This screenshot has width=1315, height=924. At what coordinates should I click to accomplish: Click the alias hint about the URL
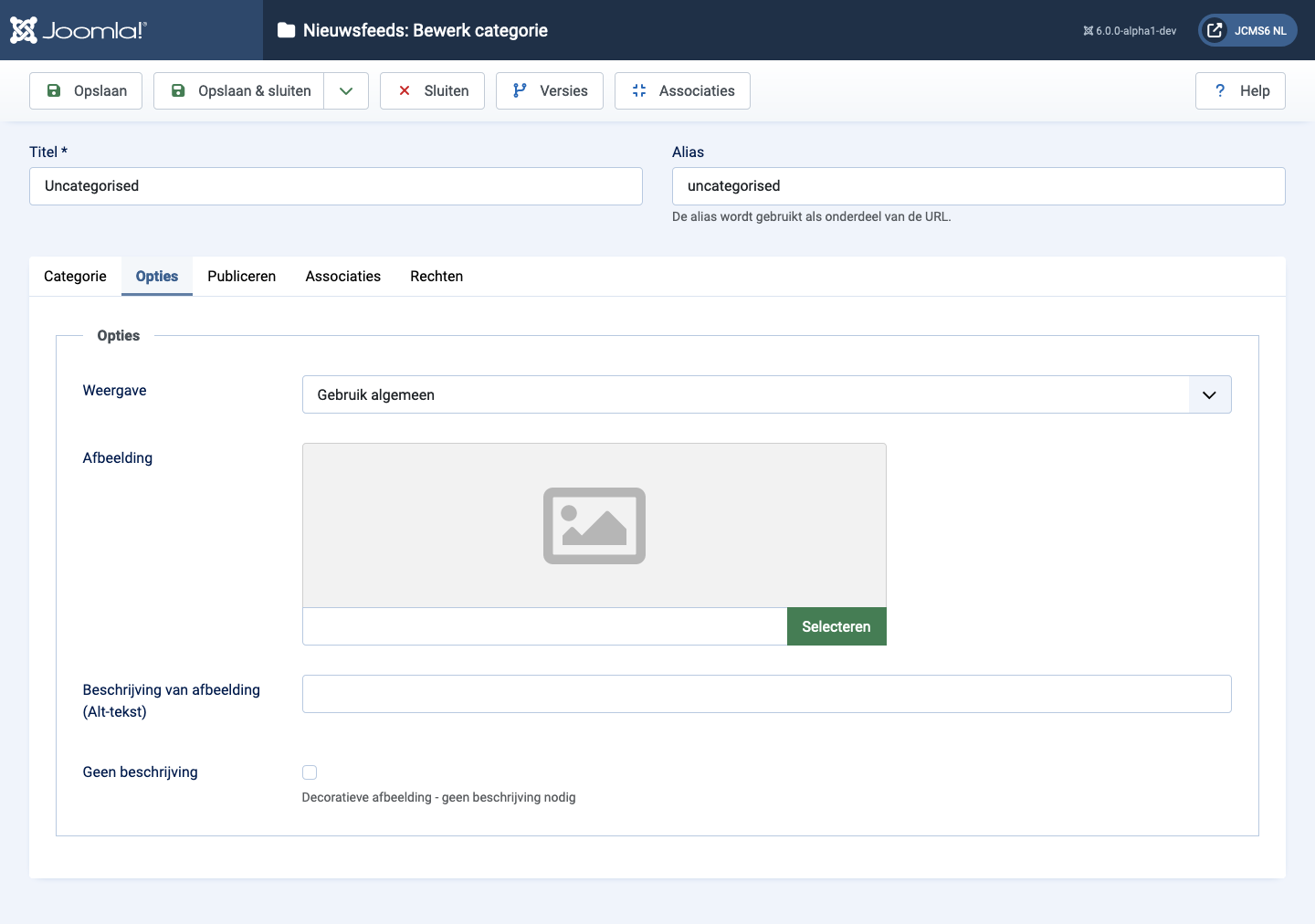[812, 216]
